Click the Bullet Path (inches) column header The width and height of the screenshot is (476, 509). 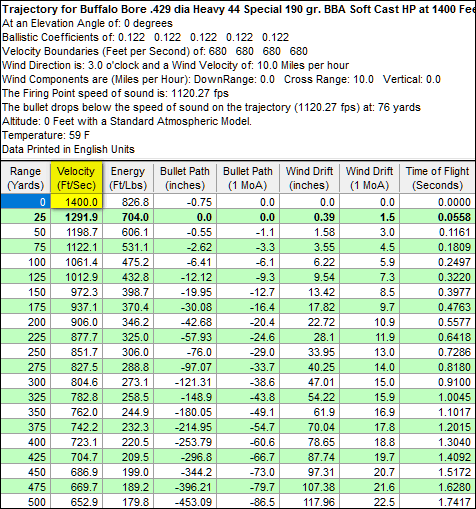(185, 178)
